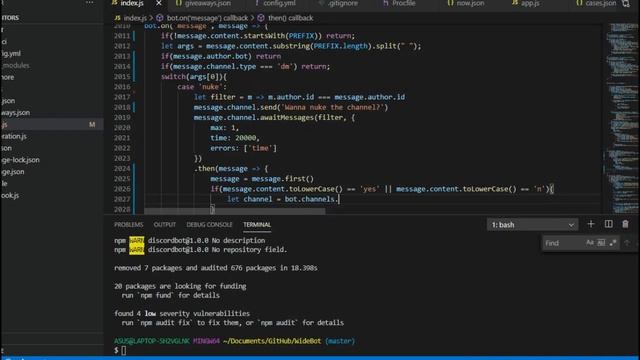This screenshot has height=360, width=640.
Task: Toggle Match Whole Word in terminal find
Action: pos(601,243)
